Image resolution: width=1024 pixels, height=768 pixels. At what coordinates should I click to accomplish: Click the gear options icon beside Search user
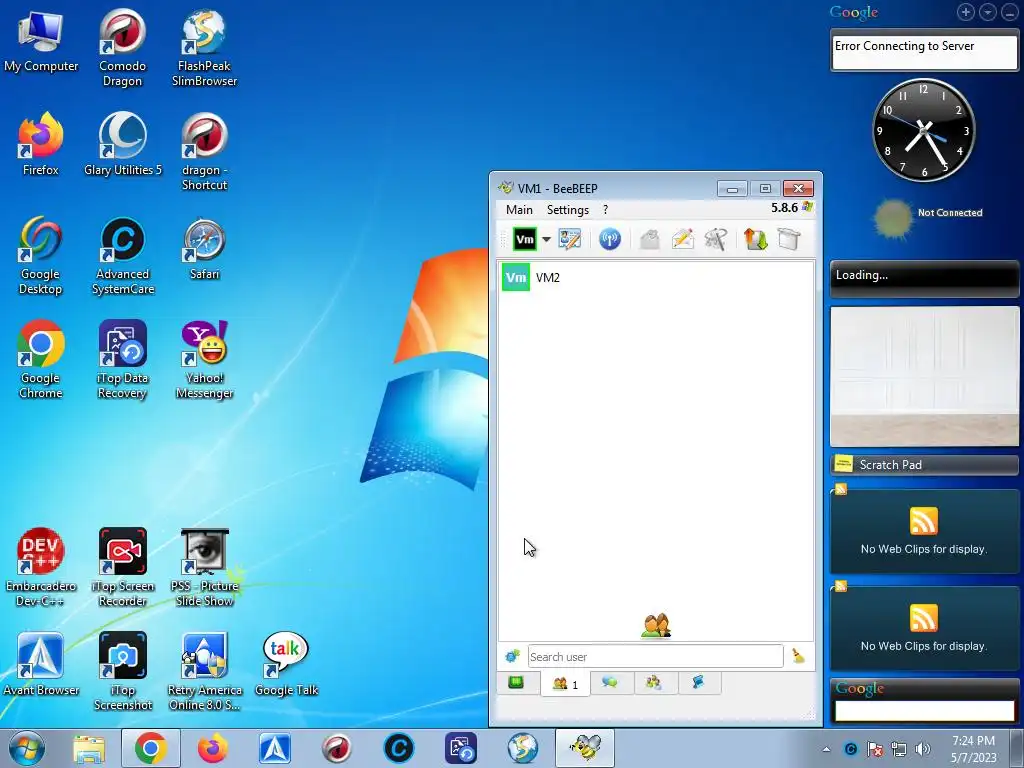click(512, 656)
